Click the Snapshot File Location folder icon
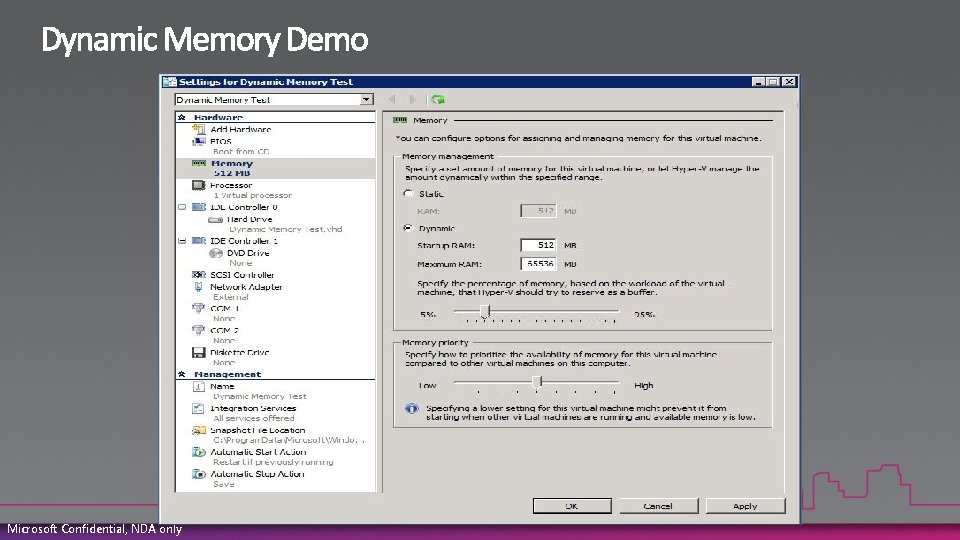The width and height of the screenshot is (960, 540). coord(198,430)
